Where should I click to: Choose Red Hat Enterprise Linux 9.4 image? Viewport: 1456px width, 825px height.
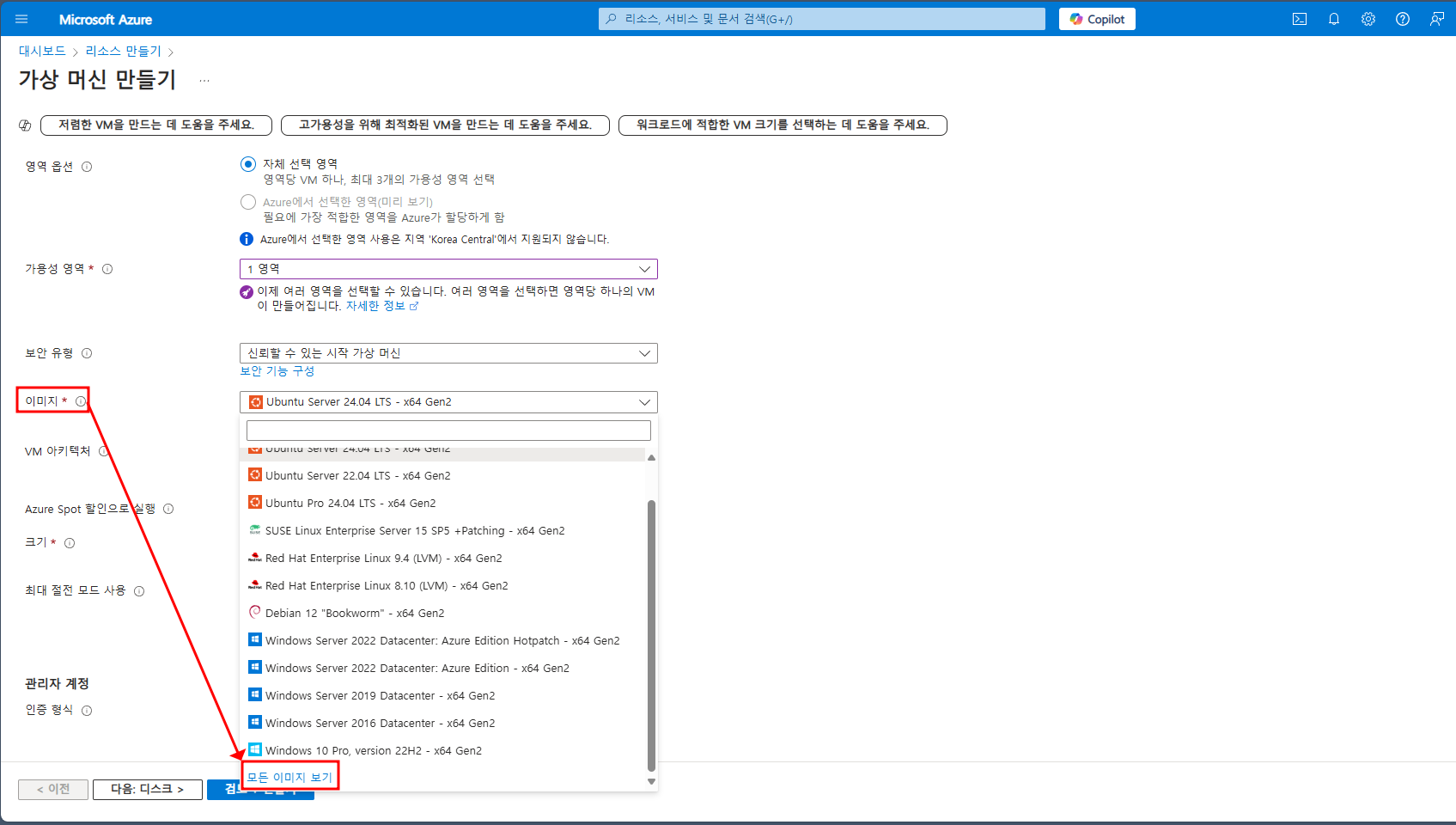click(x=442, y=558)
